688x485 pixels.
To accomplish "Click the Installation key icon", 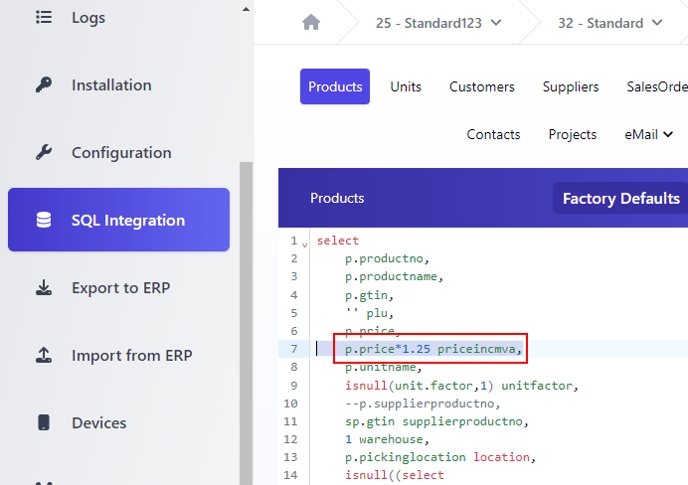I will click(44, 85).
